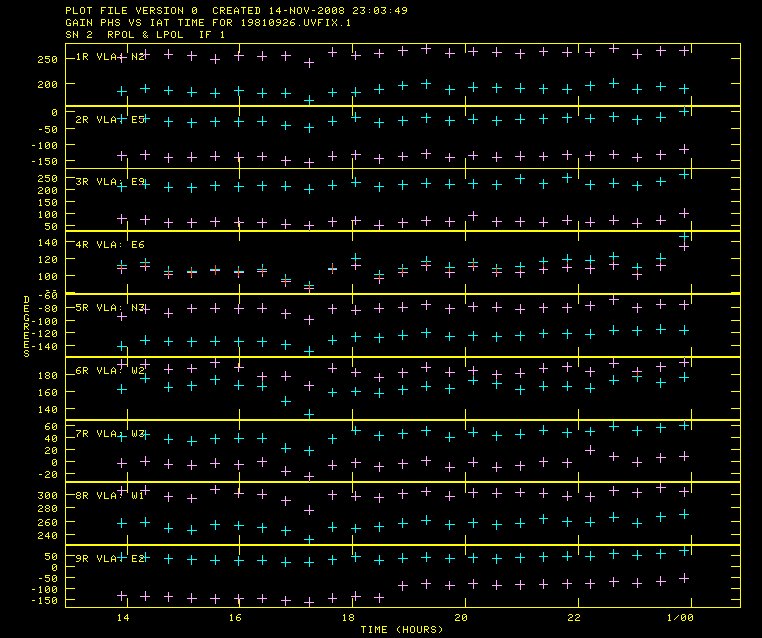Click the "9R VLA" antenna panel label
Viewport: 762px width, 638px height.
[x=112, y=559]
